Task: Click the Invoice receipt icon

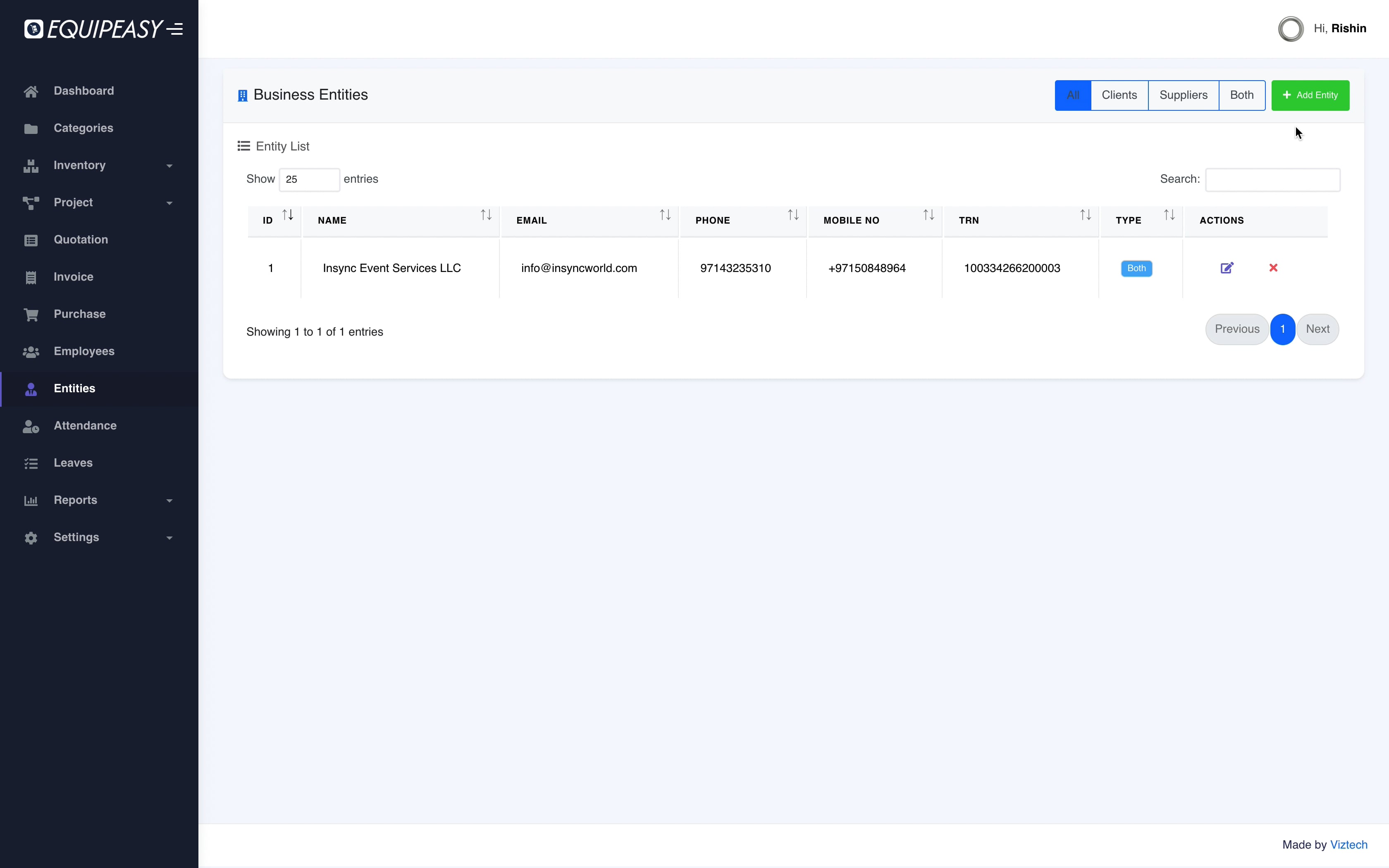Action: coord(31,277)
